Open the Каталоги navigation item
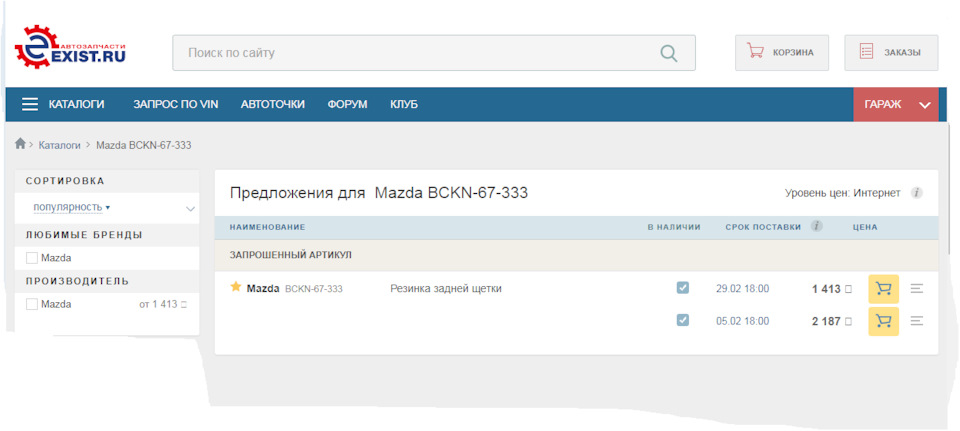 [77, 104]
